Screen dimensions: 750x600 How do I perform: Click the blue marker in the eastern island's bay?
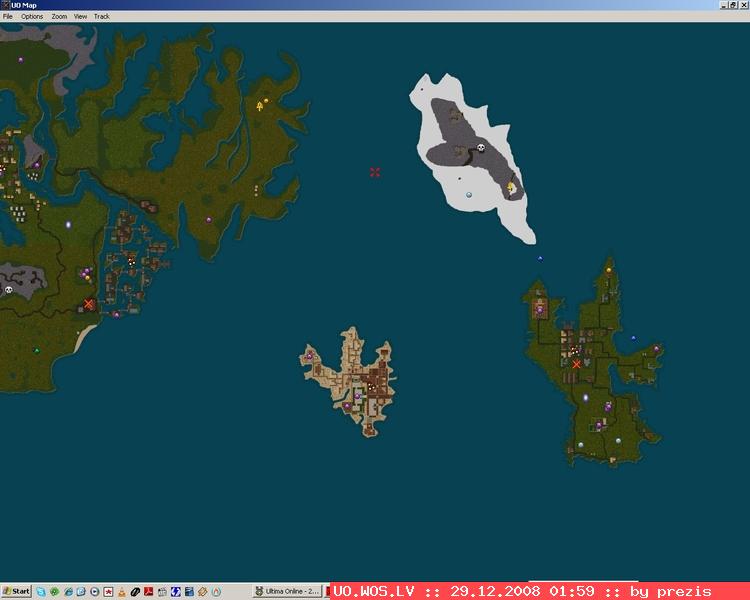[634, 338]
